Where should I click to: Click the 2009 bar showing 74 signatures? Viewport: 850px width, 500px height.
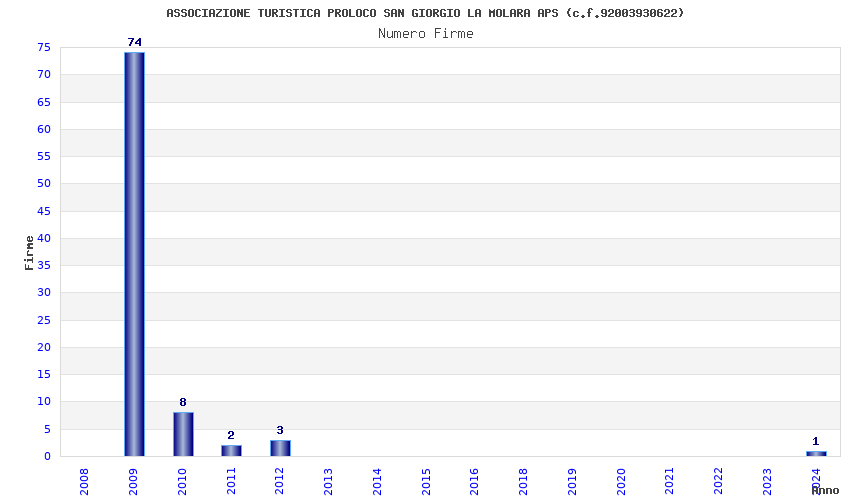(134, 254)
